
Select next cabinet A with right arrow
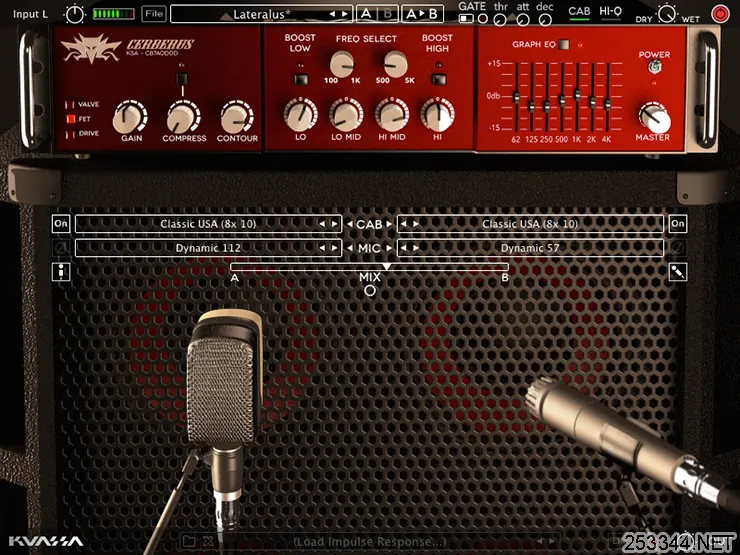(334, 224)
